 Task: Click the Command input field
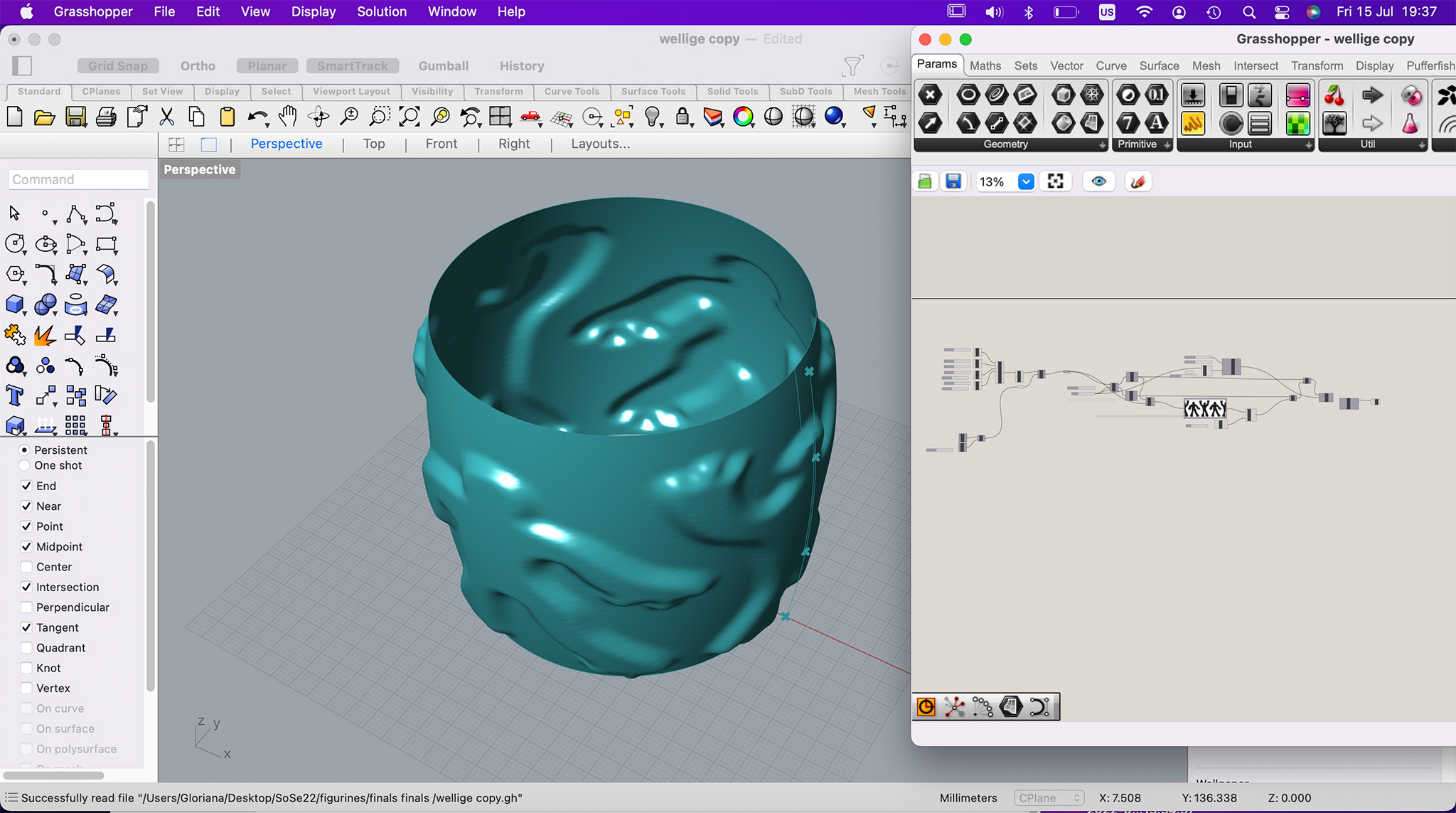[78, 179]
